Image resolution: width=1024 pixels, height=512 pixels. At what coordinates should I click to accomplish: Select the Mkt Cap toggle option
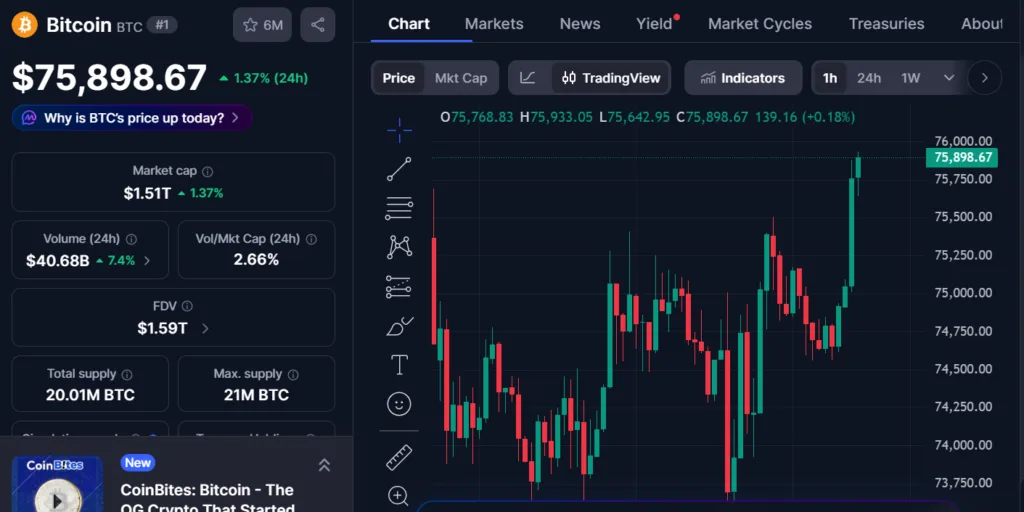pyautogui.click(x=461, y=78)
